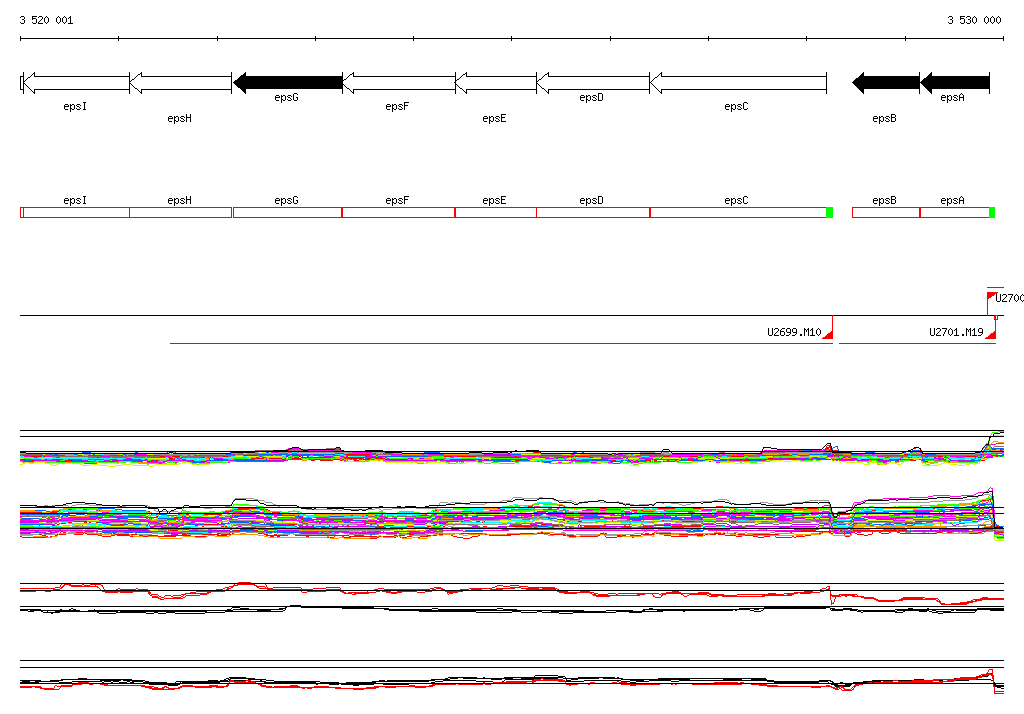Click the U2701.M19 transcript label
1024x714 pixels.
tap(956, 332)
